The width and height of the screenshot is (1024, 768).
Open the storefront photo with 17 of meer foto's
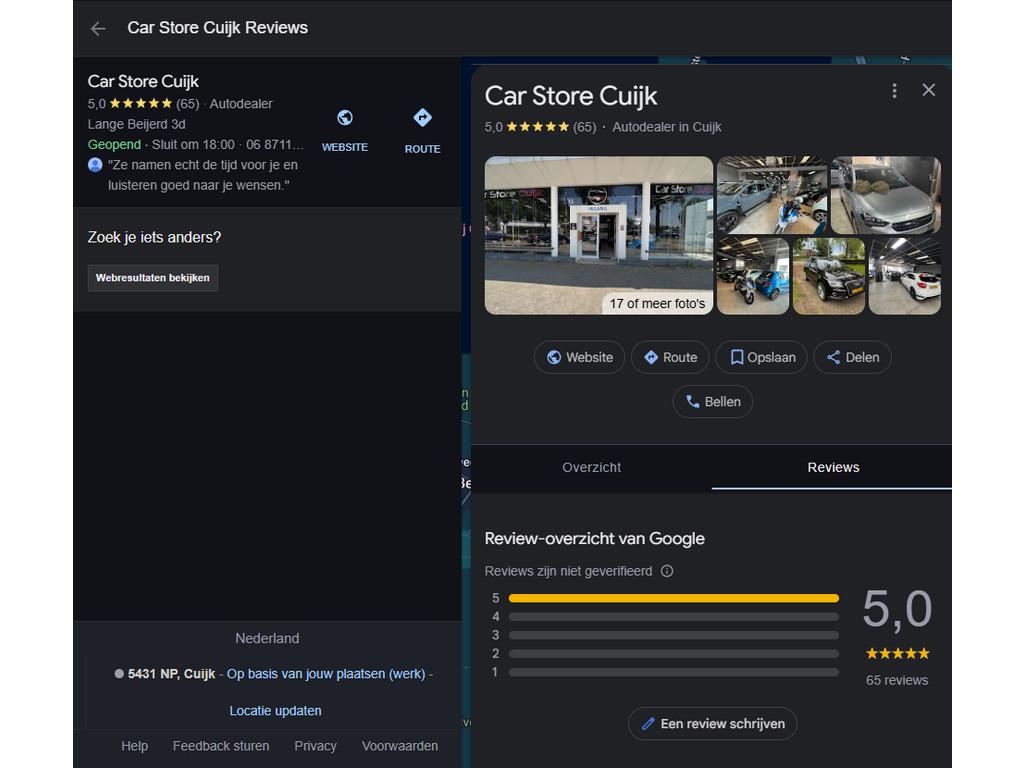(598, 235)
